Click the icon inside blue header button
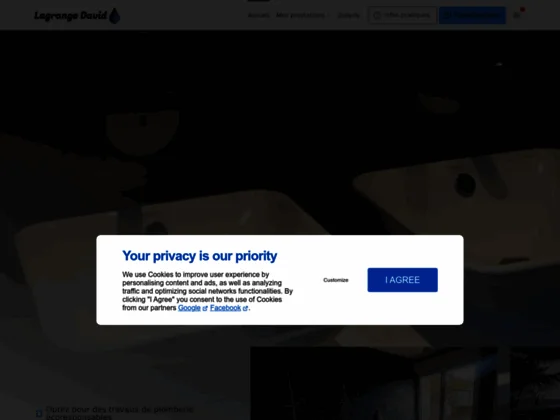Image resolution: width=560 pixels, height=420 pixels. (448, 15)
